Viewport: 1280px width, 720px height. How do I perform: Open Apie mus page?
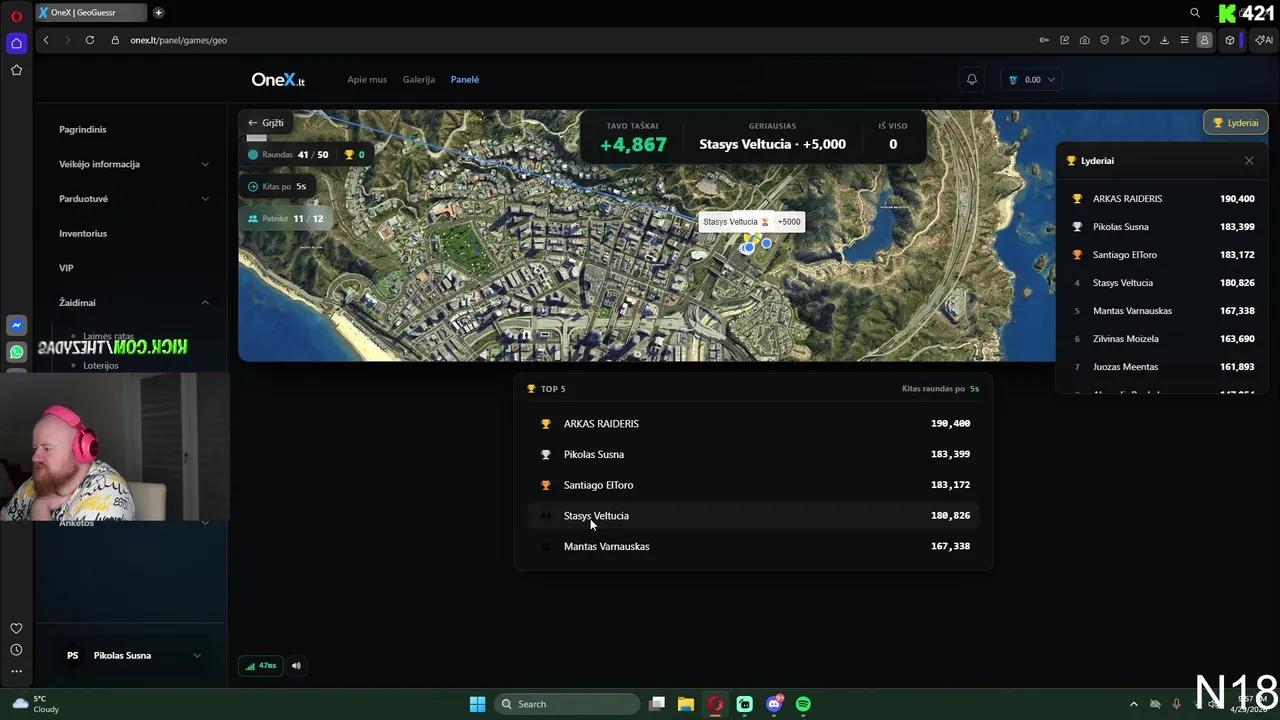coord(367,79)
